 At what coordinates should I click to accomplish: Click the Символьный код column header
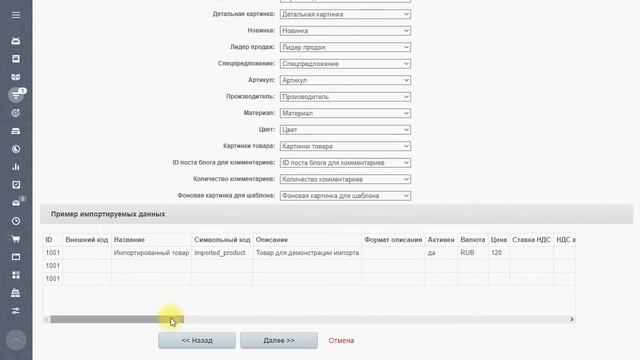(222, 240)
